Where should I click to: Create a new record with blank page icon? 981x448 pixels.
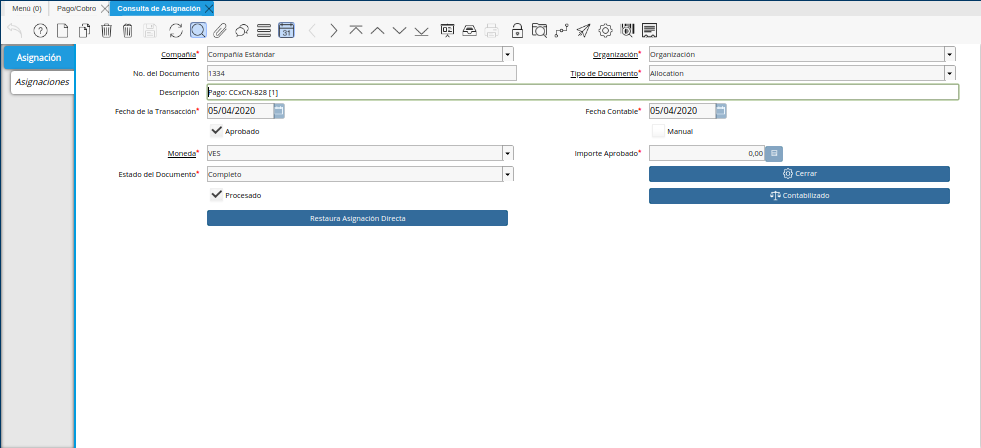tap(63, 31)
